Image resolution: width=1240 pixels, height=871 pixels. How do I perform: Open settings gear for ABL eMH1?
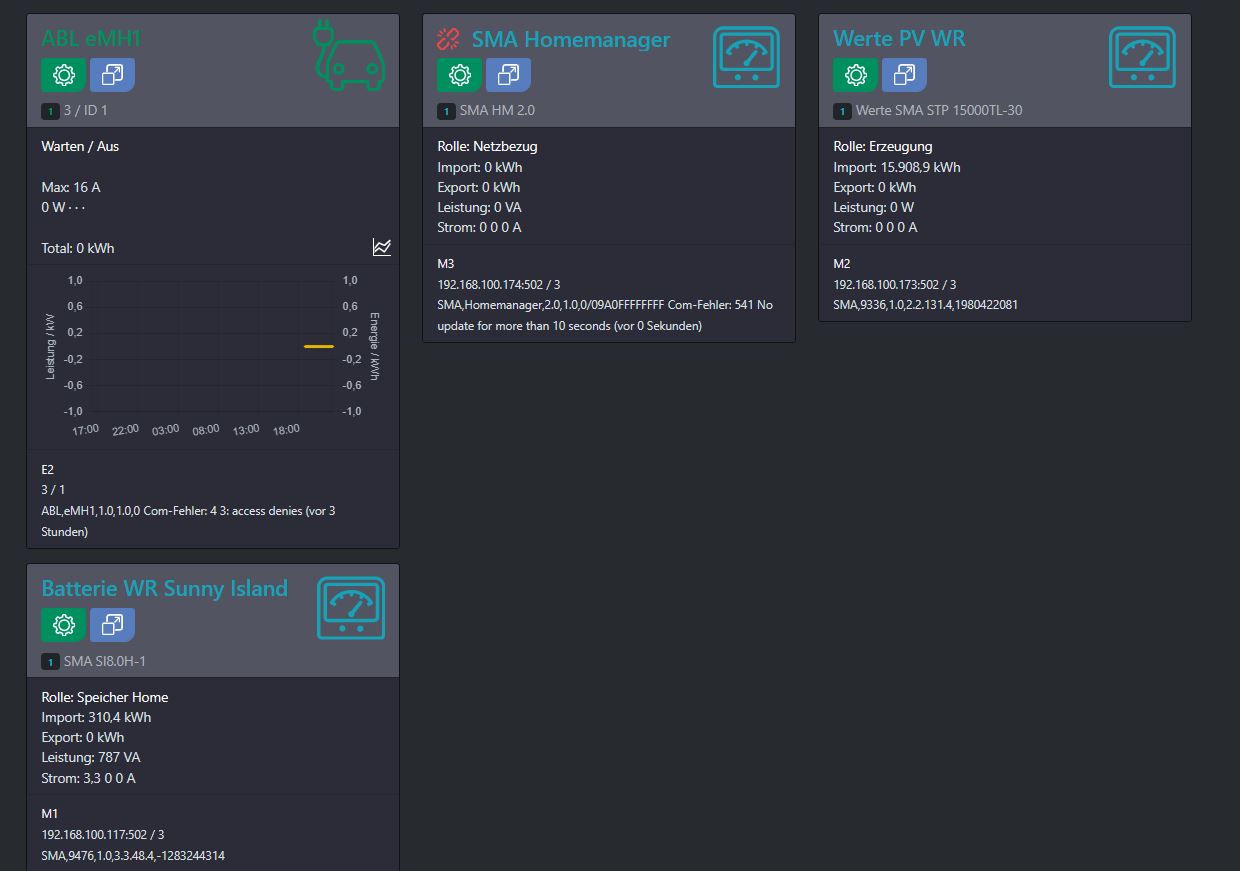pyautogui.click(x=63, y=75)
